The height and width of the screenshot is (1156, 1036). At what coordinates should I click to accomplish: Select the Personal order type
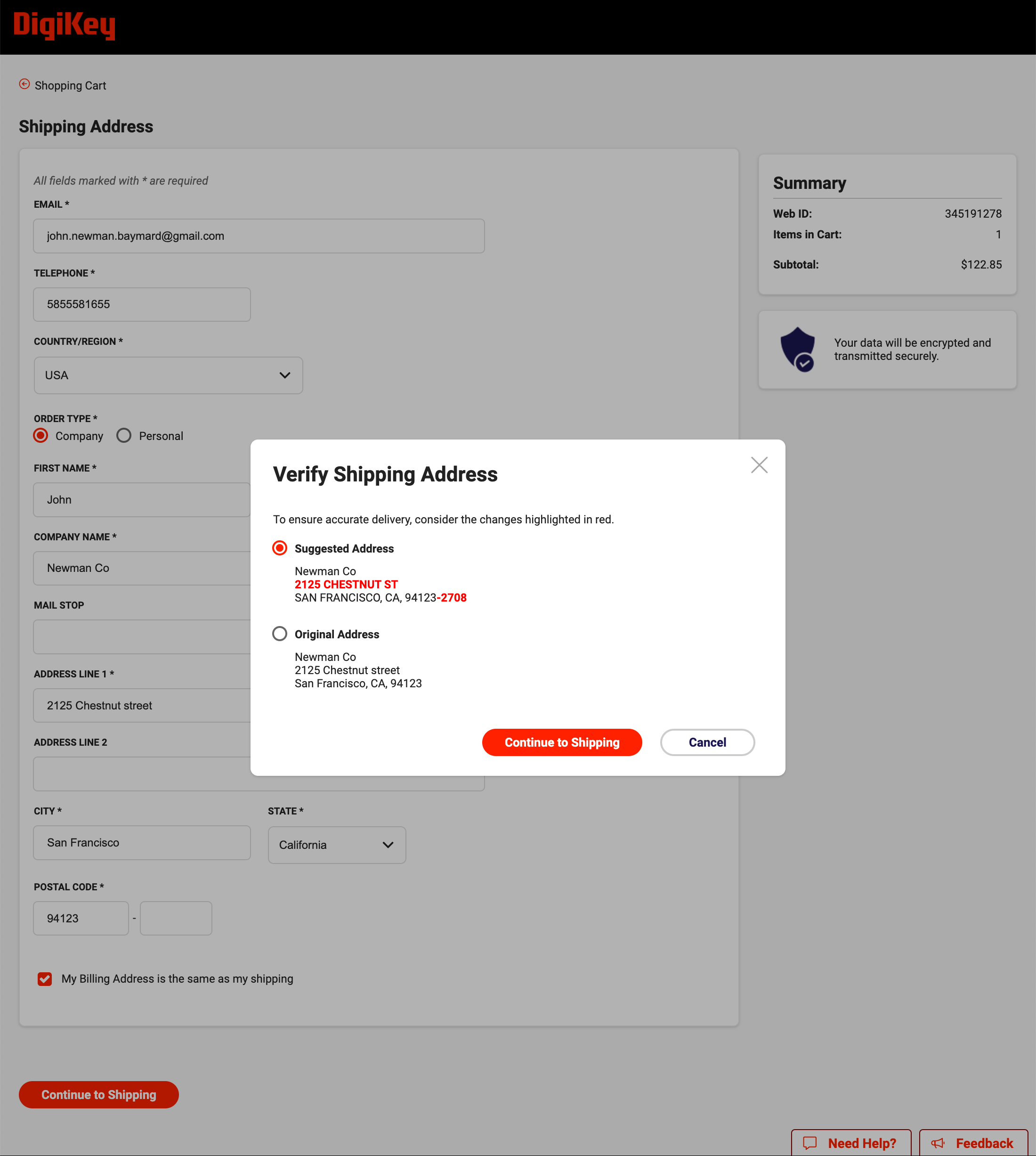[123, 435]
